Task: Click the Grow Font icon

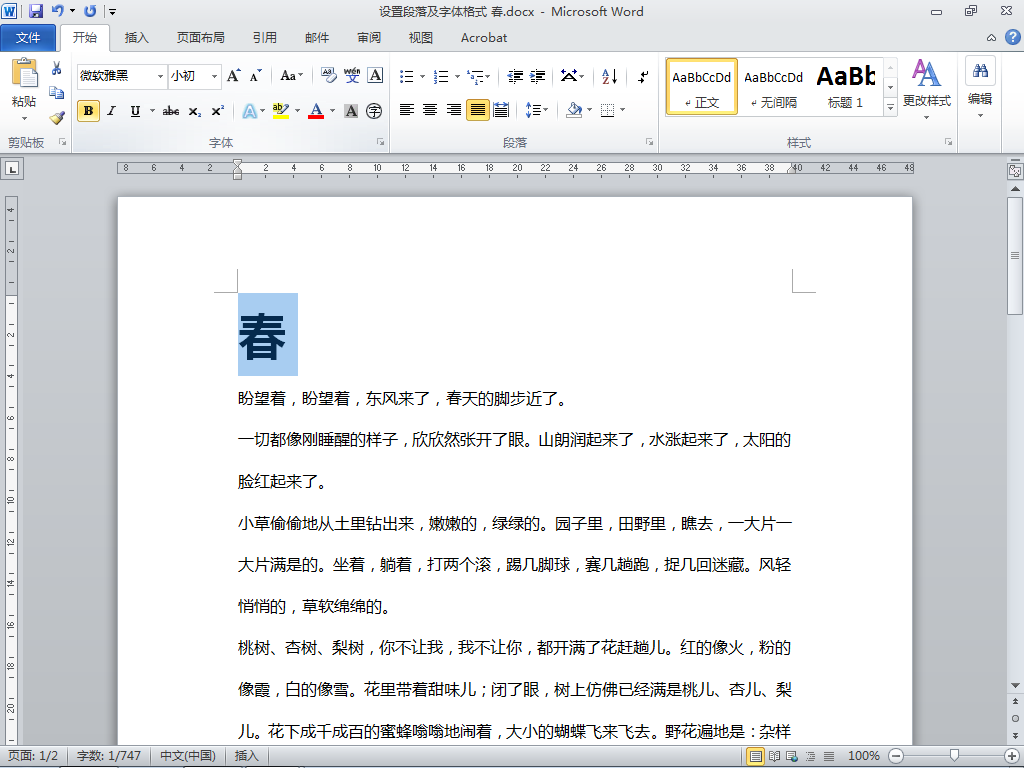Action: pyautogui.click(x=234, y=76)
